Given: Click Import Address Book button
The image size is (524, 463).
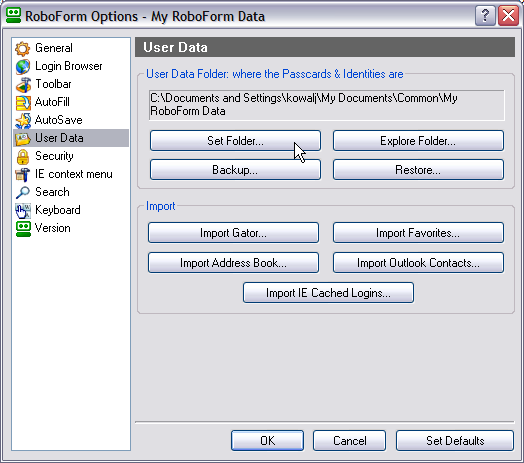Looking at the screenshot, I should (x=233, y=263).
